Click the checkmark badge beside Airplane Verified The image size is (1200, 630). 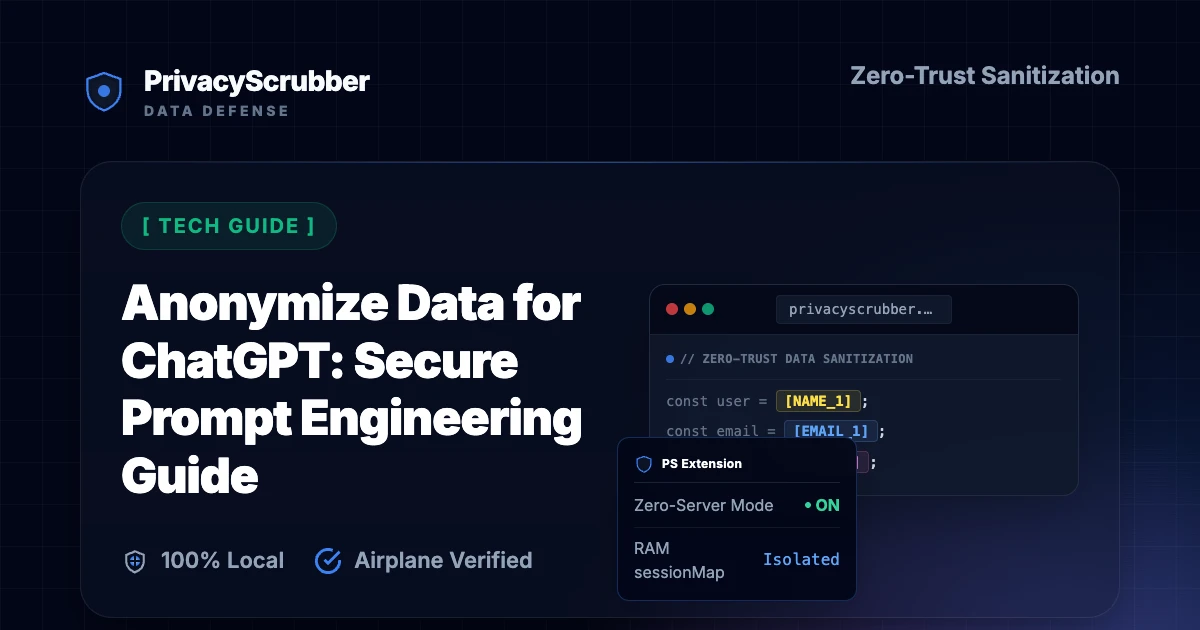coord(328,561)
